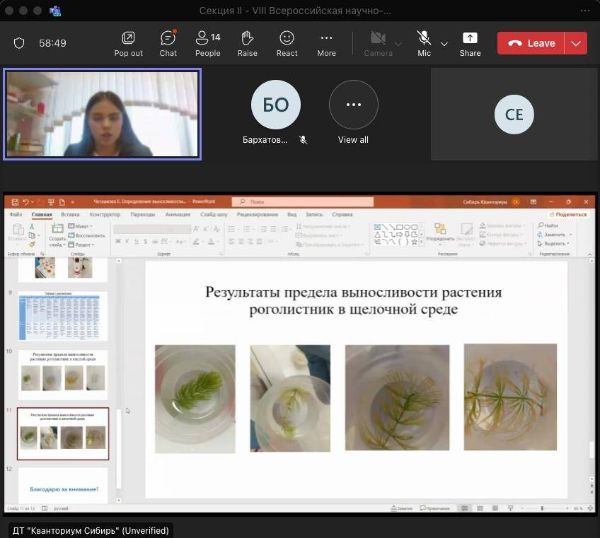This screenshot has height=538, width=600.
Task: Click the CE participant tile
Action: point(514,114)
